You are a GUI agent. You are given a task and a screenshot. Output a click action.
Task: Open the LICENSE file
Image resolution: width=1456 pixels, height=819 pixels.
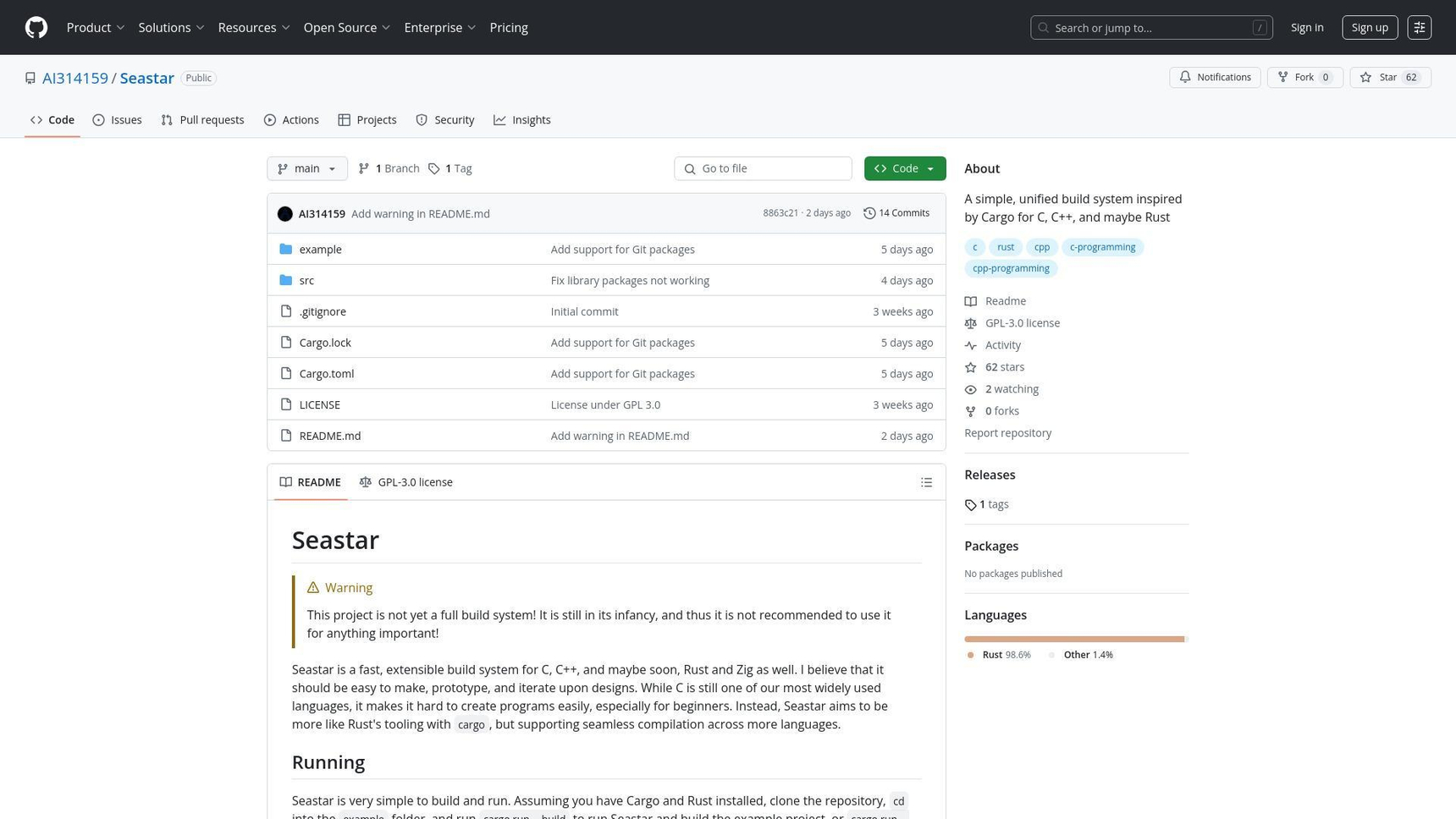click(320, 405)
